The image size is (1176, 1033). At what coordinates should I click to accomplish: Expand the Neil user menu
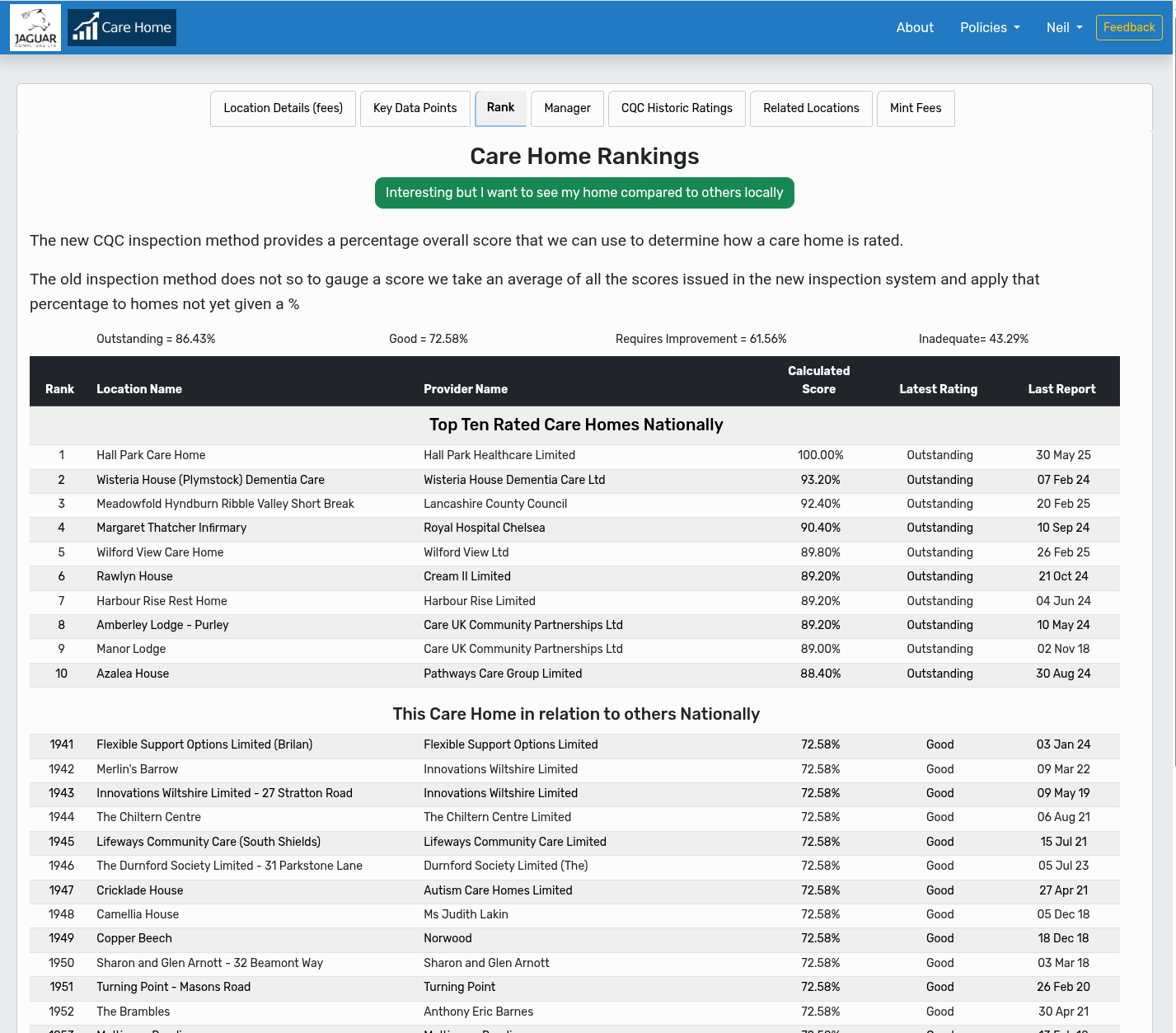point(1064,27)
